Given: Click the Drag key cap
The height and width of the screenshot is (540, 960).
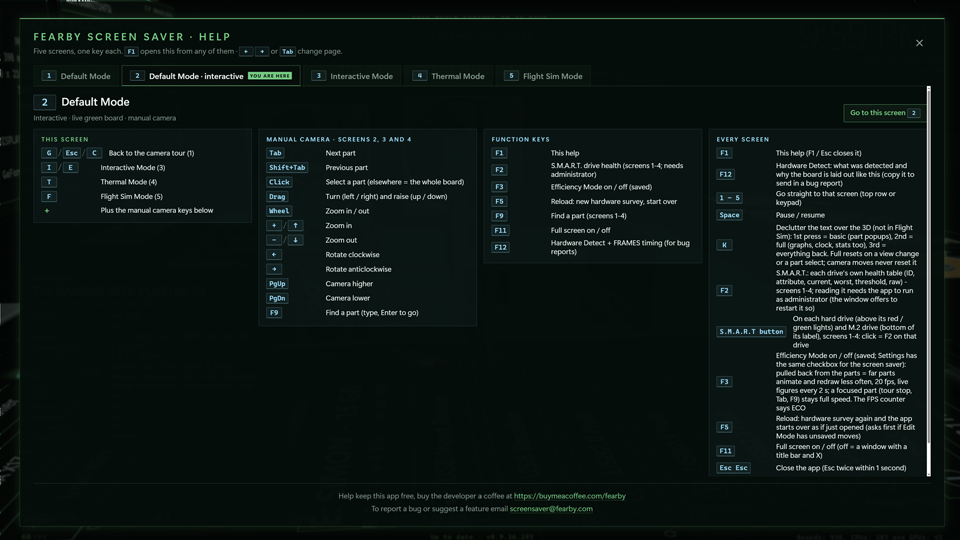Looking at the screenshot, I should [277, 197].
